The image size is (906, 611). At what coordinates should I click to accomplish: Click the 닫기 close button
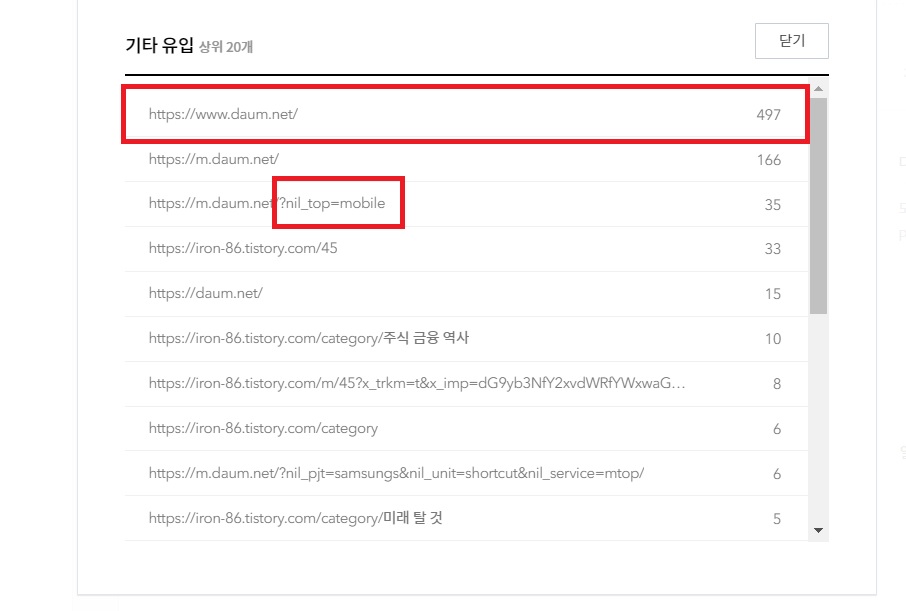792,41
